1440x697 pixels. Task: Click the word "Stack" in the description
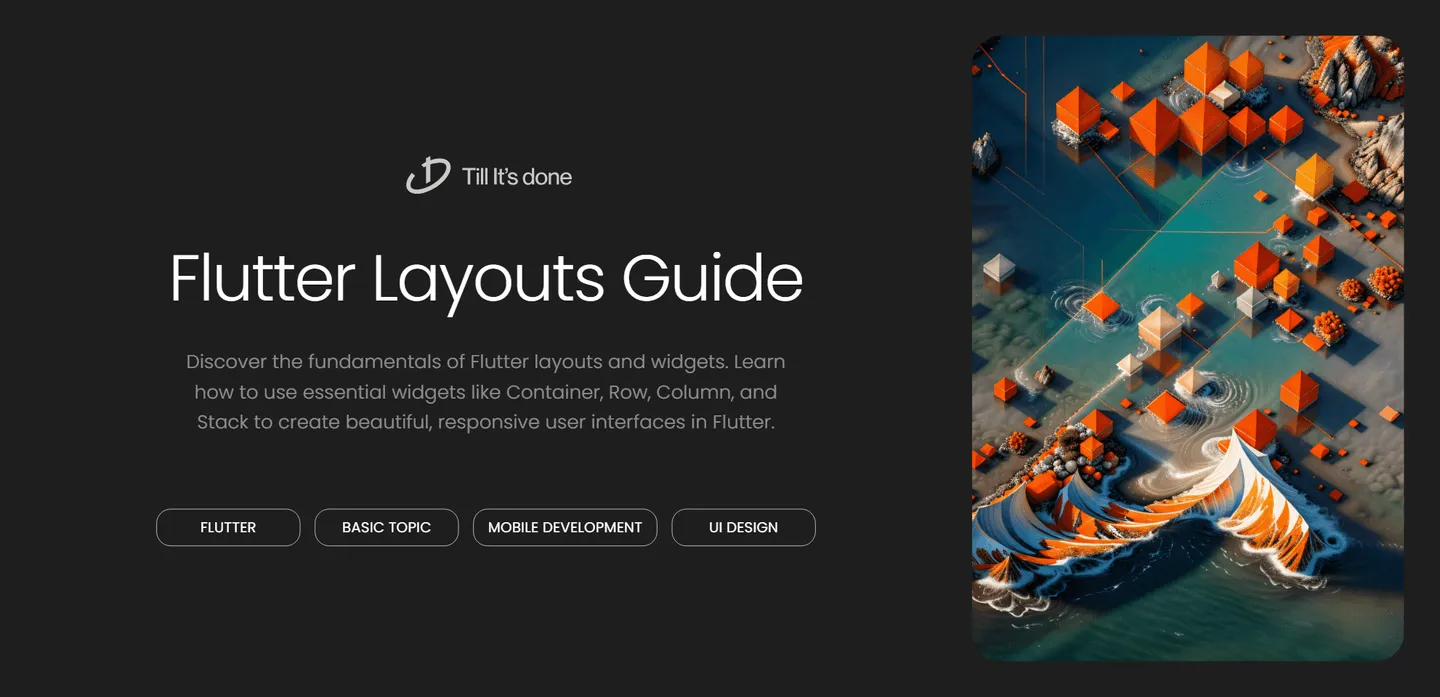click(221, 422)
